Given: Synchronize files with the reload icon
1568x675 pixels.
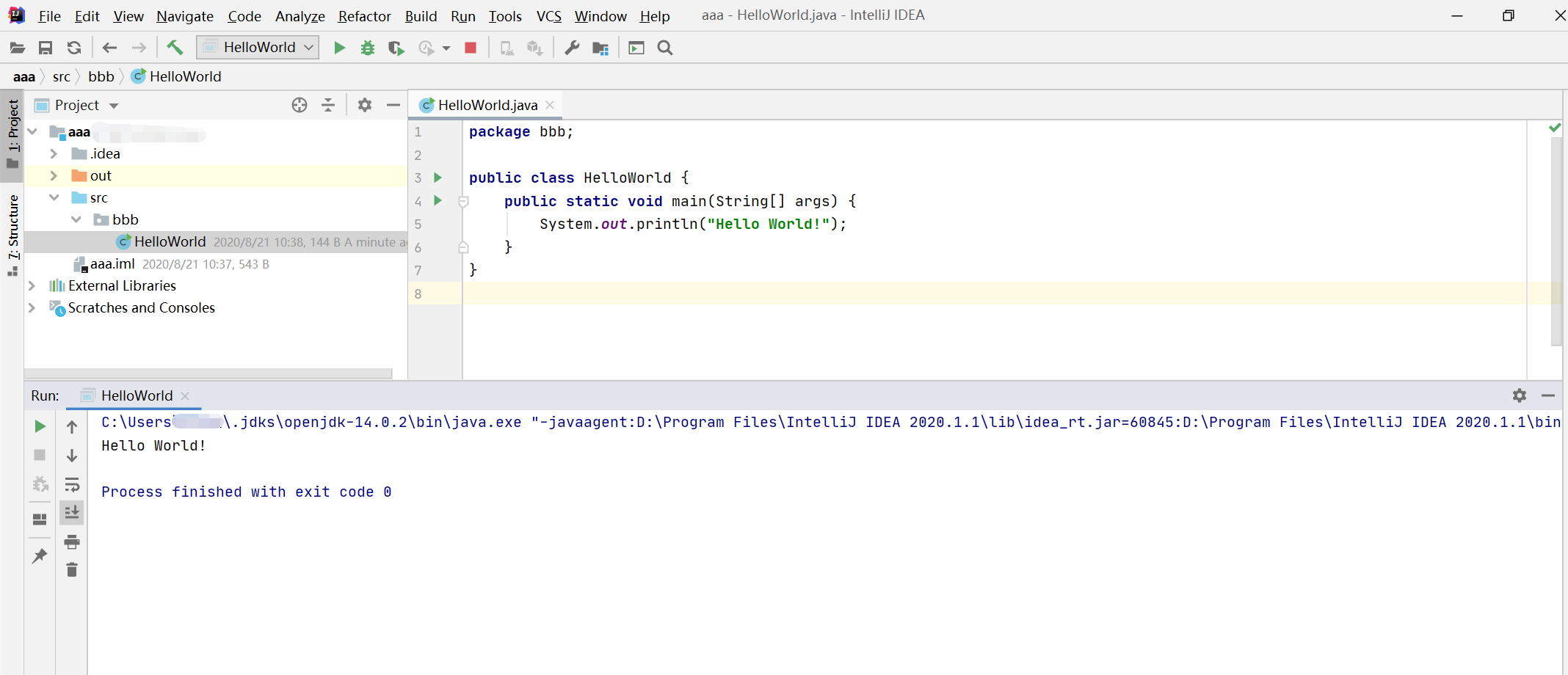Looking at the screenshot, I should (74, 48).
